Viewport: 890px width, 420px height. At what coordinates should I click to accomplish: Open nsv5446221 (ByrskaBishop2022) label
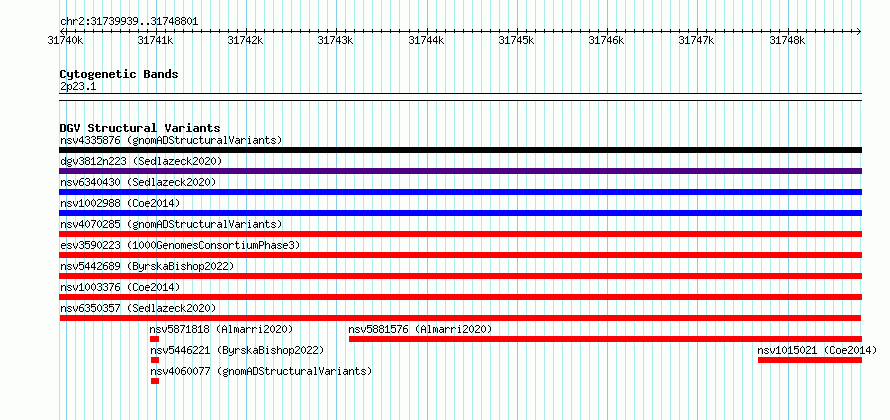pyautogui.click(x=237, y=350)
